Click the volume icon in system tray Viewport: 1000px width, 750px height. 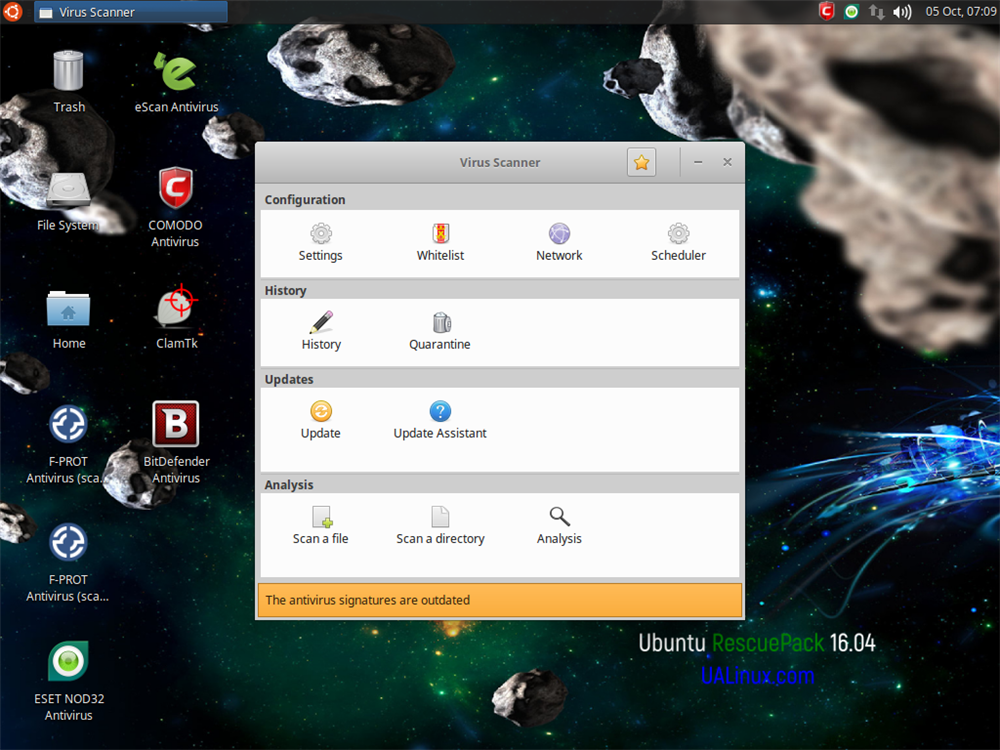(902, 12)
